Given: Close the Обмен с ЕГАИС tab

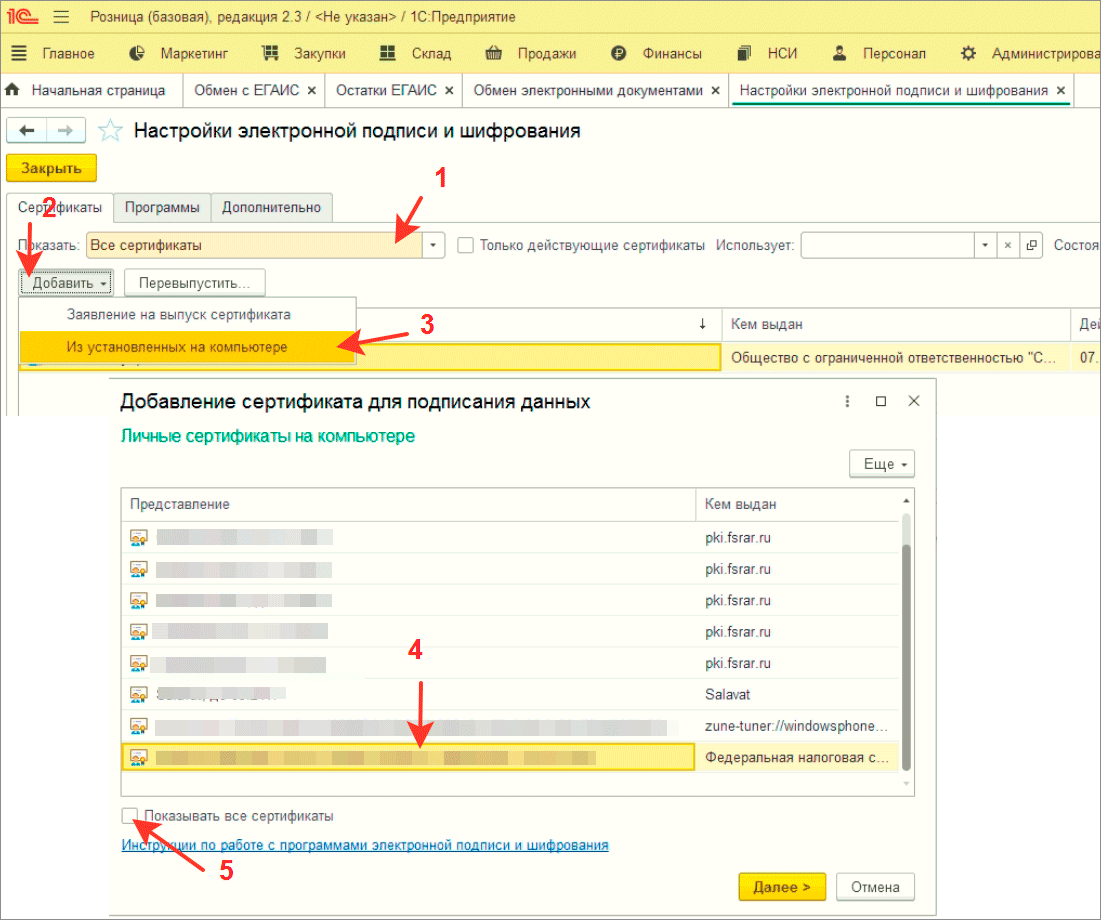Looking at the screenshot, I should (312, 91).
